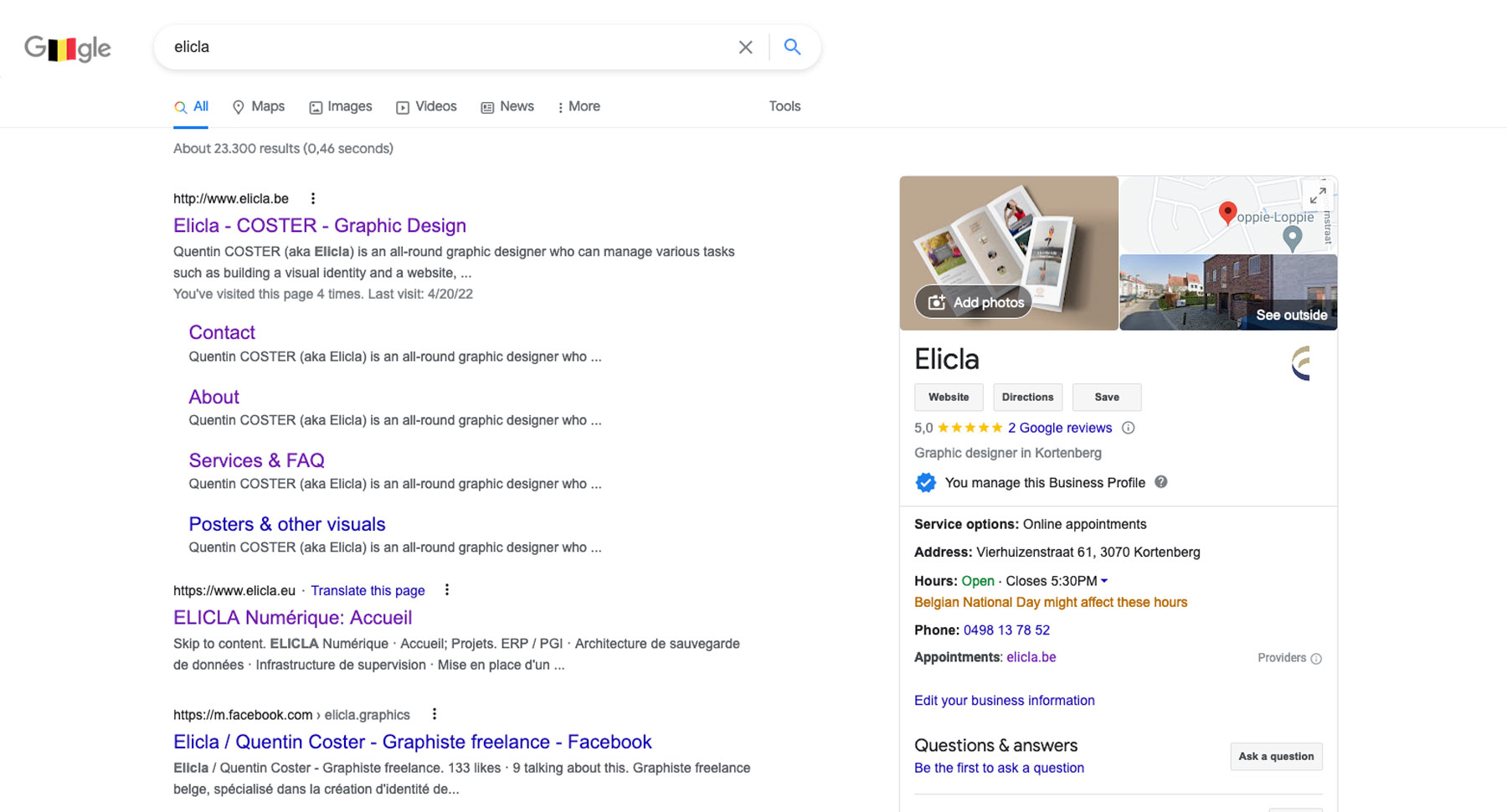Switch to the All results tab
This screenshot has height=812, width=1507.
191,106
